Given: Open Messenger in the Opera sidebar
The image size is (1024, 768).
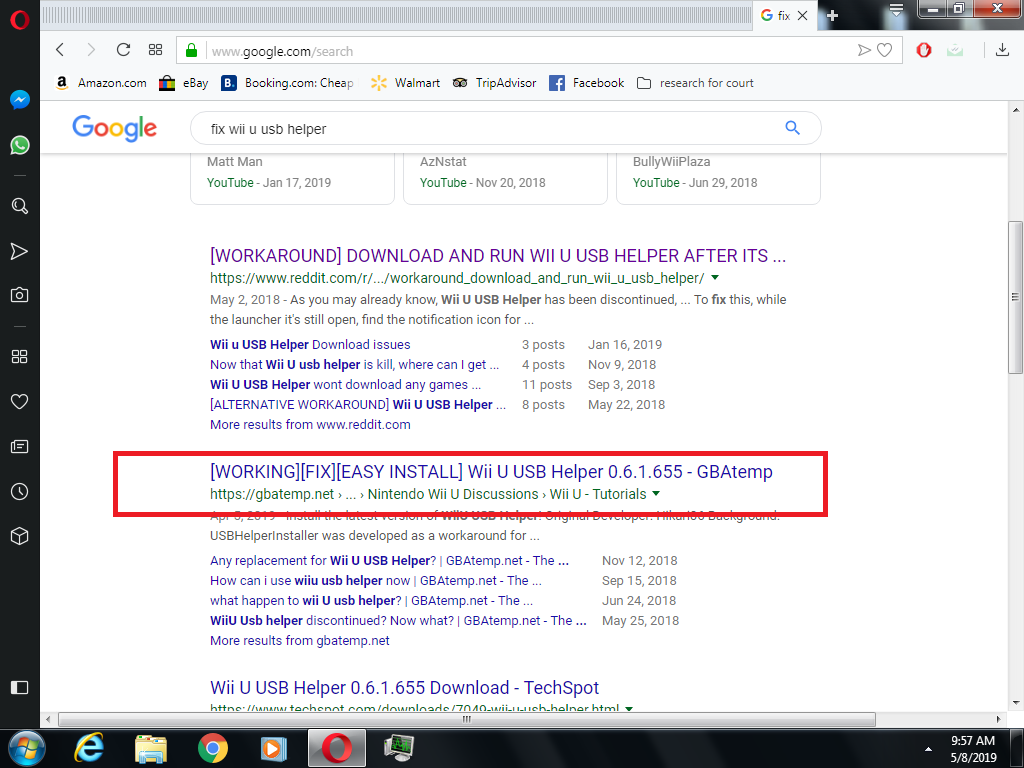Looking at the screenshot, I should 20,99.
